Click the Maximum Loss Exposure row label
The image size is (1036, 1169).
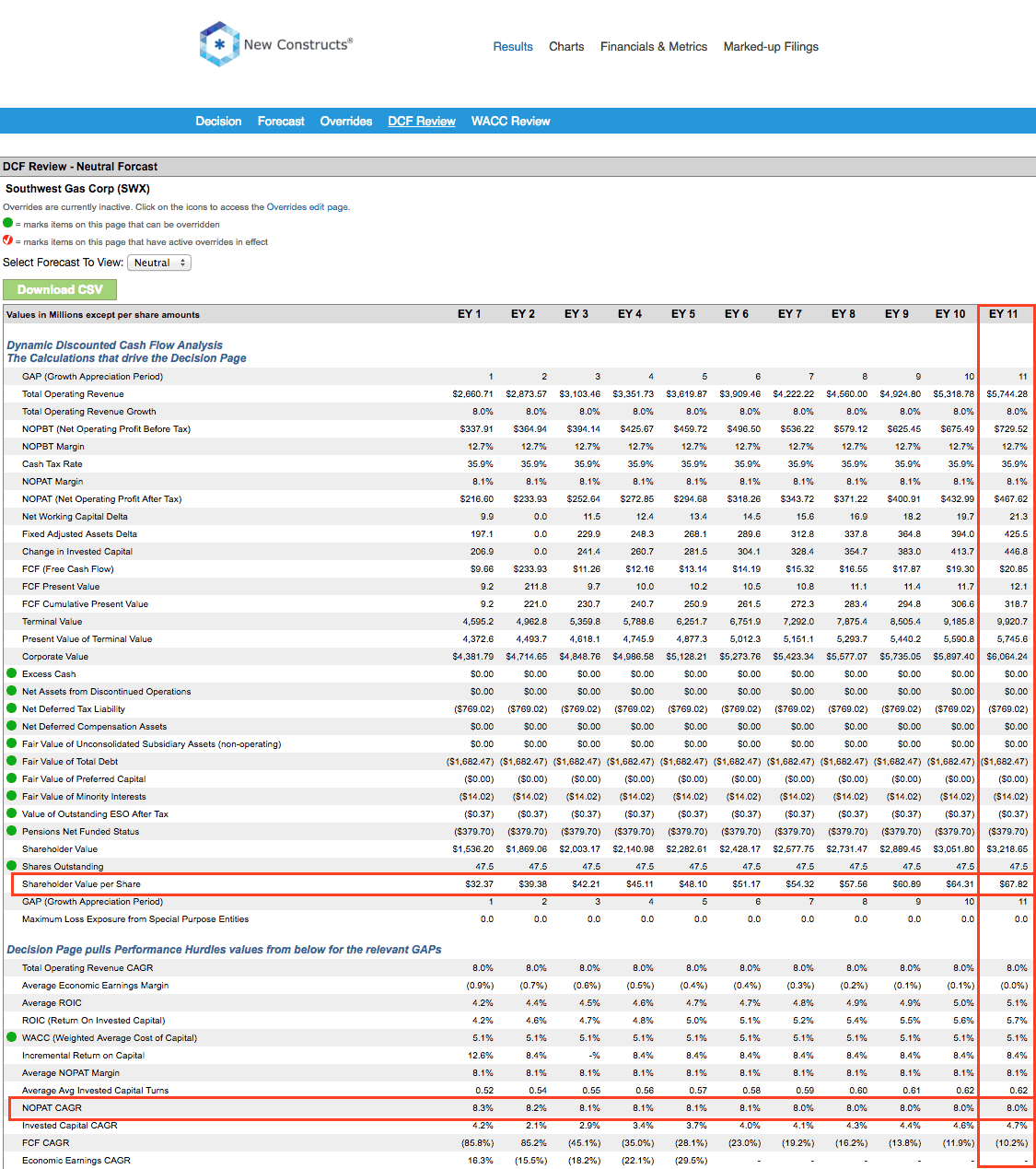point(135,918)
